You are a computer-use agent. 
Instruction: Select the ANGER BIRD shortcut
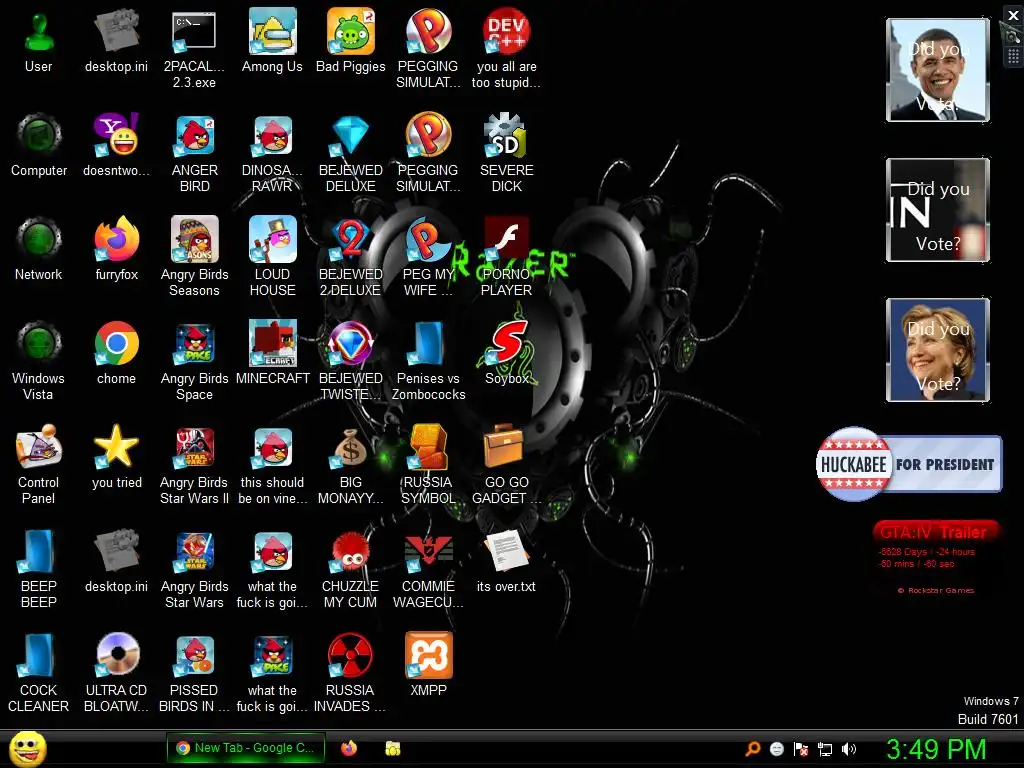194,153
